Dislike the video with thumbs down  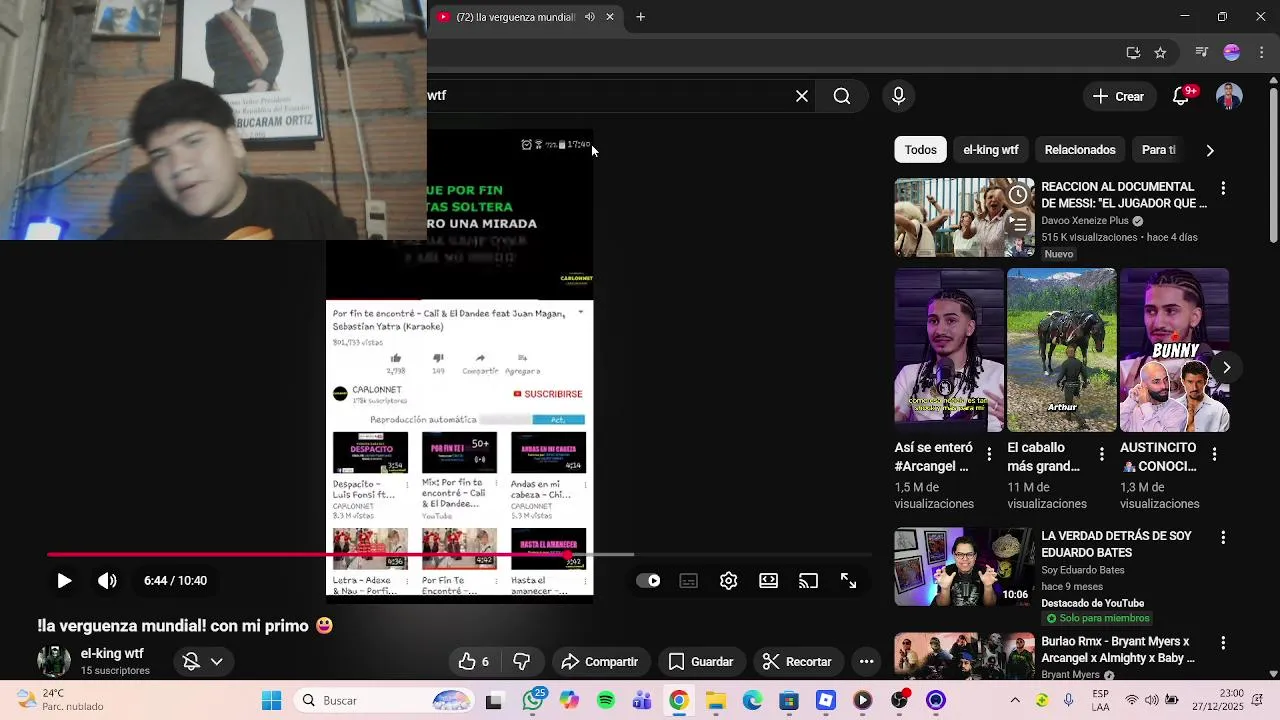(x=521, y=662)
